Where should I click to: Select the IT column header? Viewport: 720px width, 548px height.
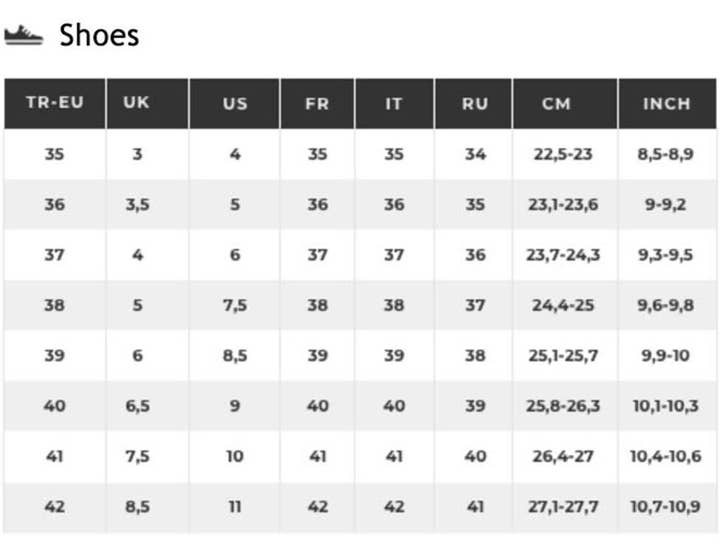(x=394, y=103)
